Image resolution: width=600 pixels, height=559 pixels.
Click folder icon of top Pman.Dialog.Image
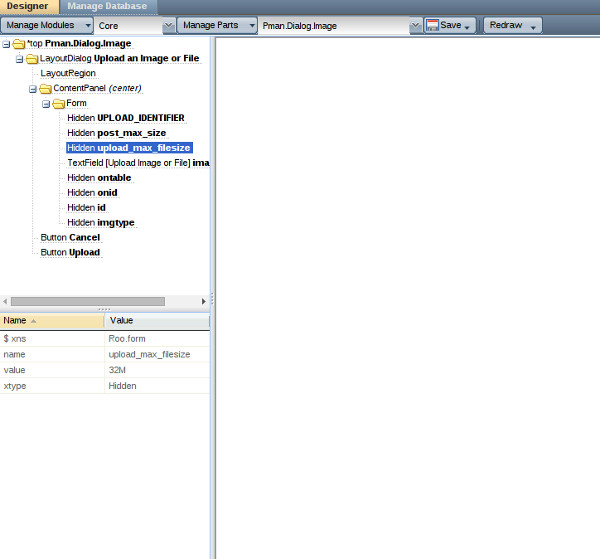coord(19,44)
